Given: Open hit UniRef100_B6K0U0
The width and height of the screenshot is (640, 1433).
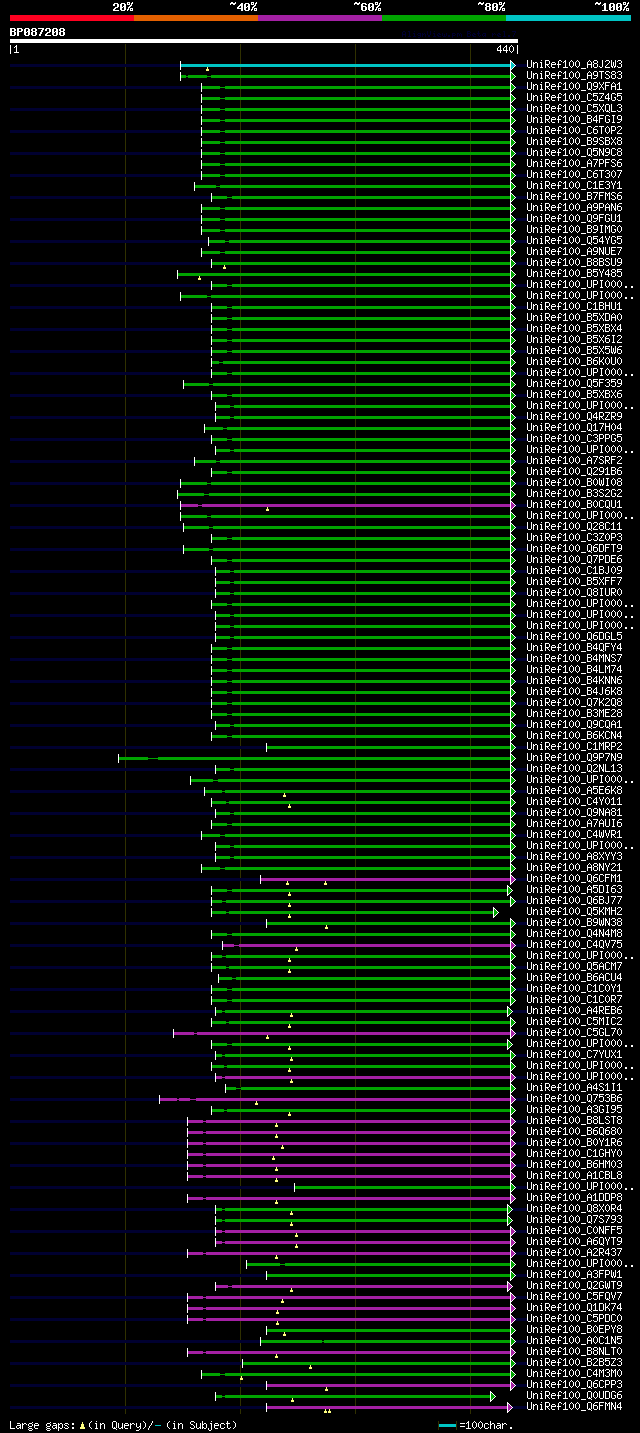Looking at the screenshot, I should tap(574, 362).
